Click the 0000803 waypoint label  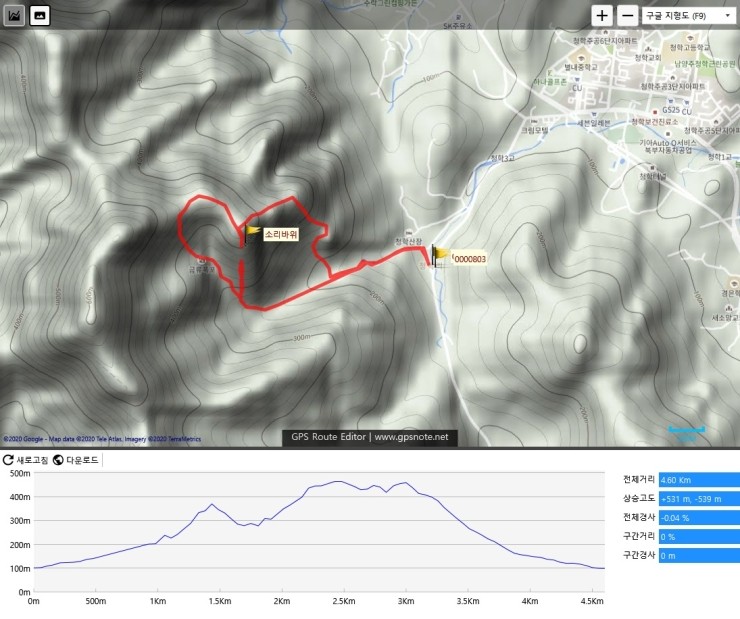click(469, 259)
